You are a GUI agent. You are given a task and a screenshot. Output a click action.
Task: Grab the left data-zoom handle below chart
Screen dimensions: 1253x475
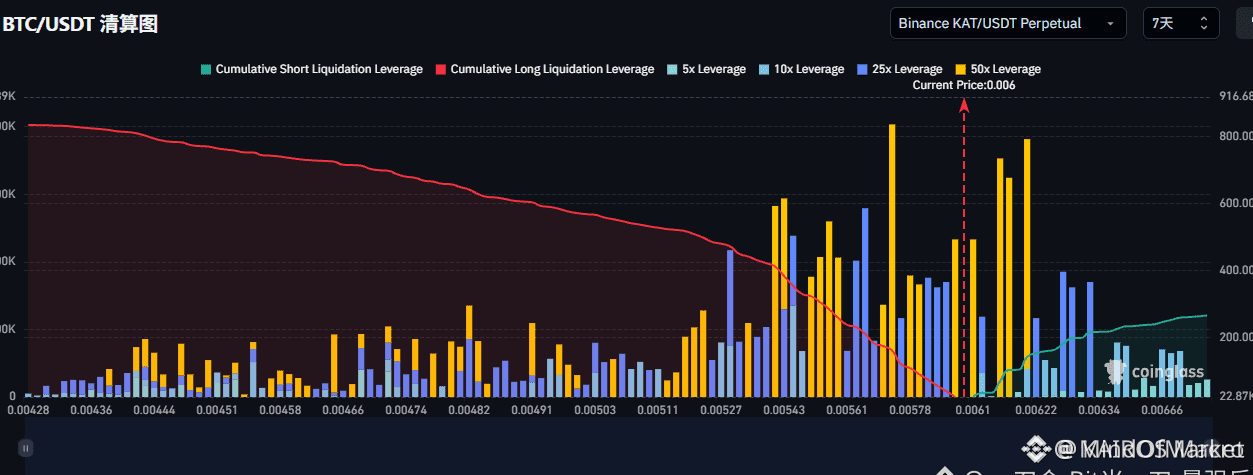click(27, 448)
